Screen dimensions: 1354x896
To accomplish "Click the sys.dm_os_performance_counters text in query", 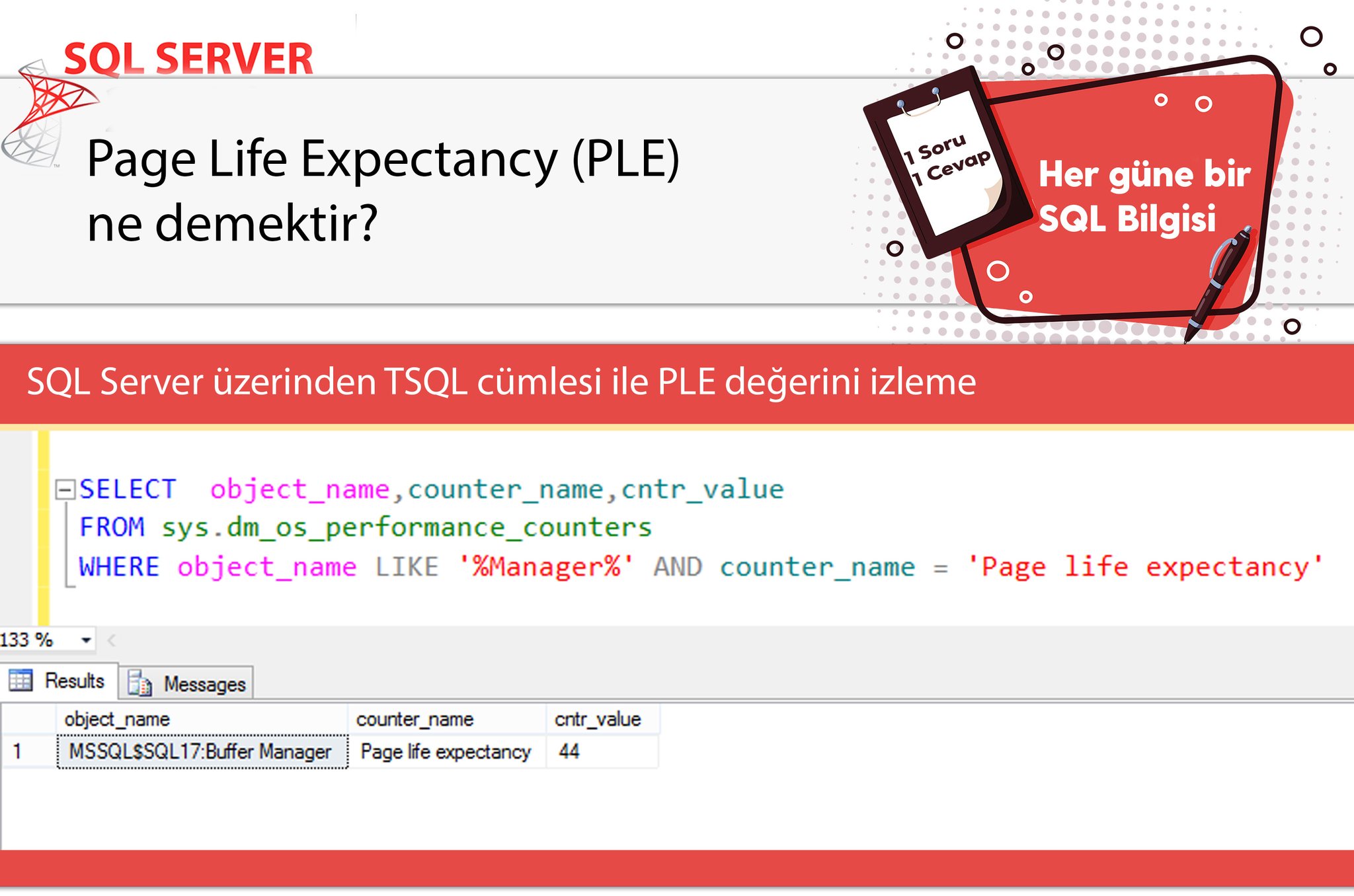I will 407,528.
